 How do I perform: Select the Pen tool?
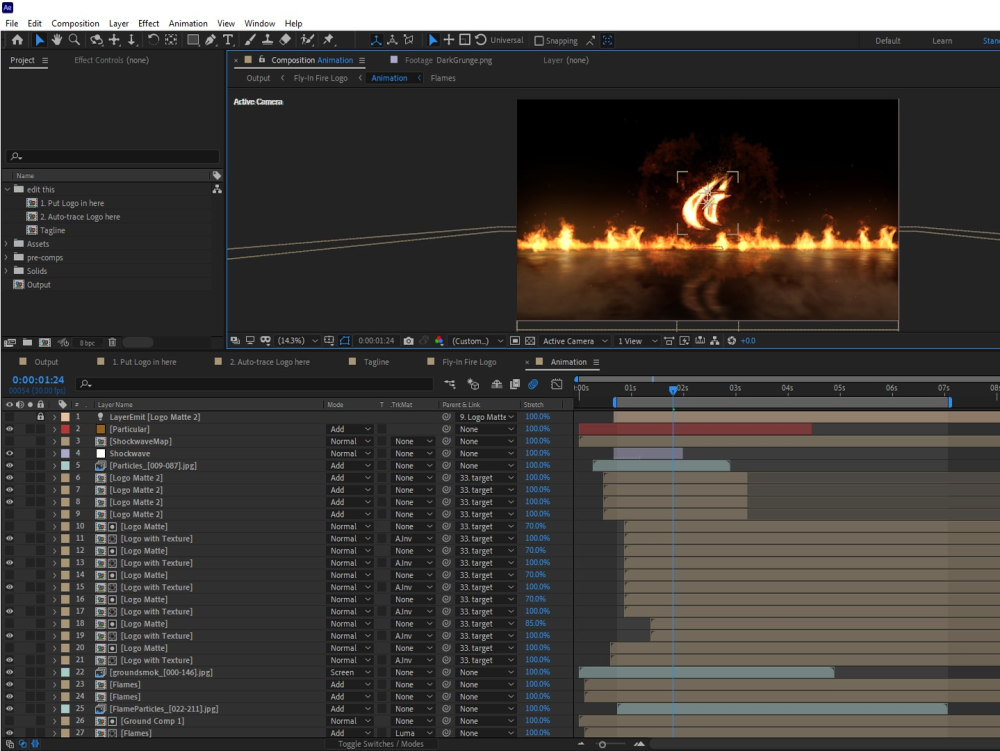[x=210, y=40]
